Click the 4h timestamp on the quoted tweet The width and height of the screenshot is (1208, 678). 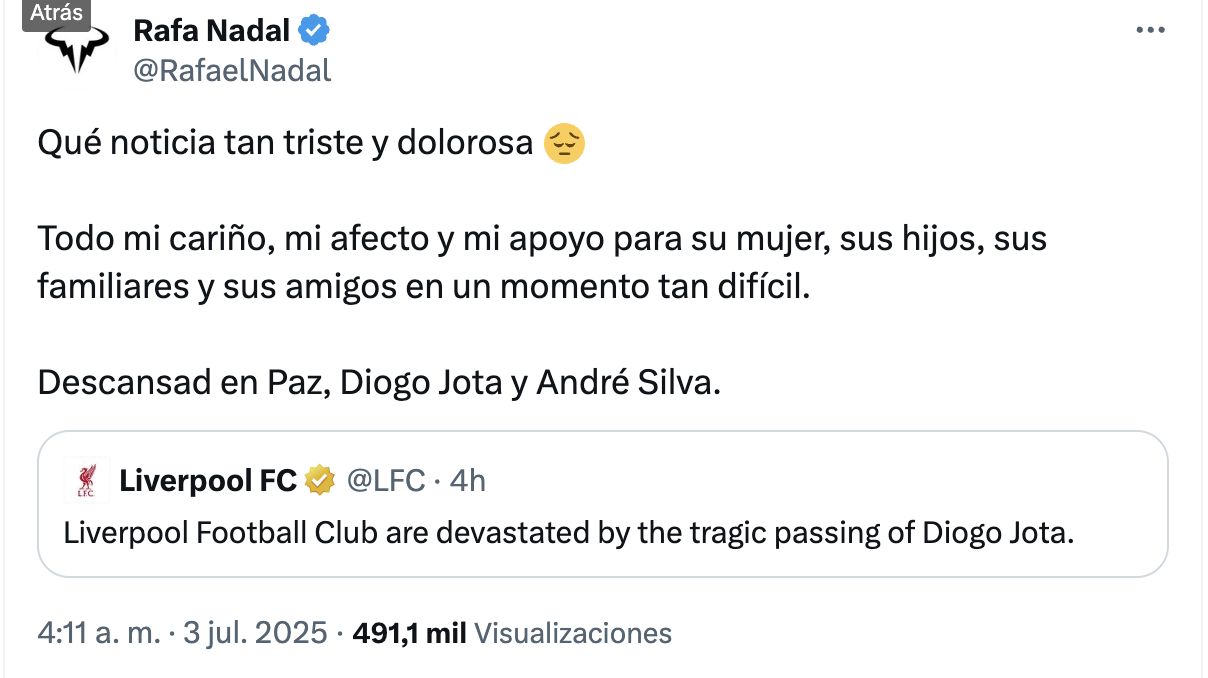(x=468, y=481)
